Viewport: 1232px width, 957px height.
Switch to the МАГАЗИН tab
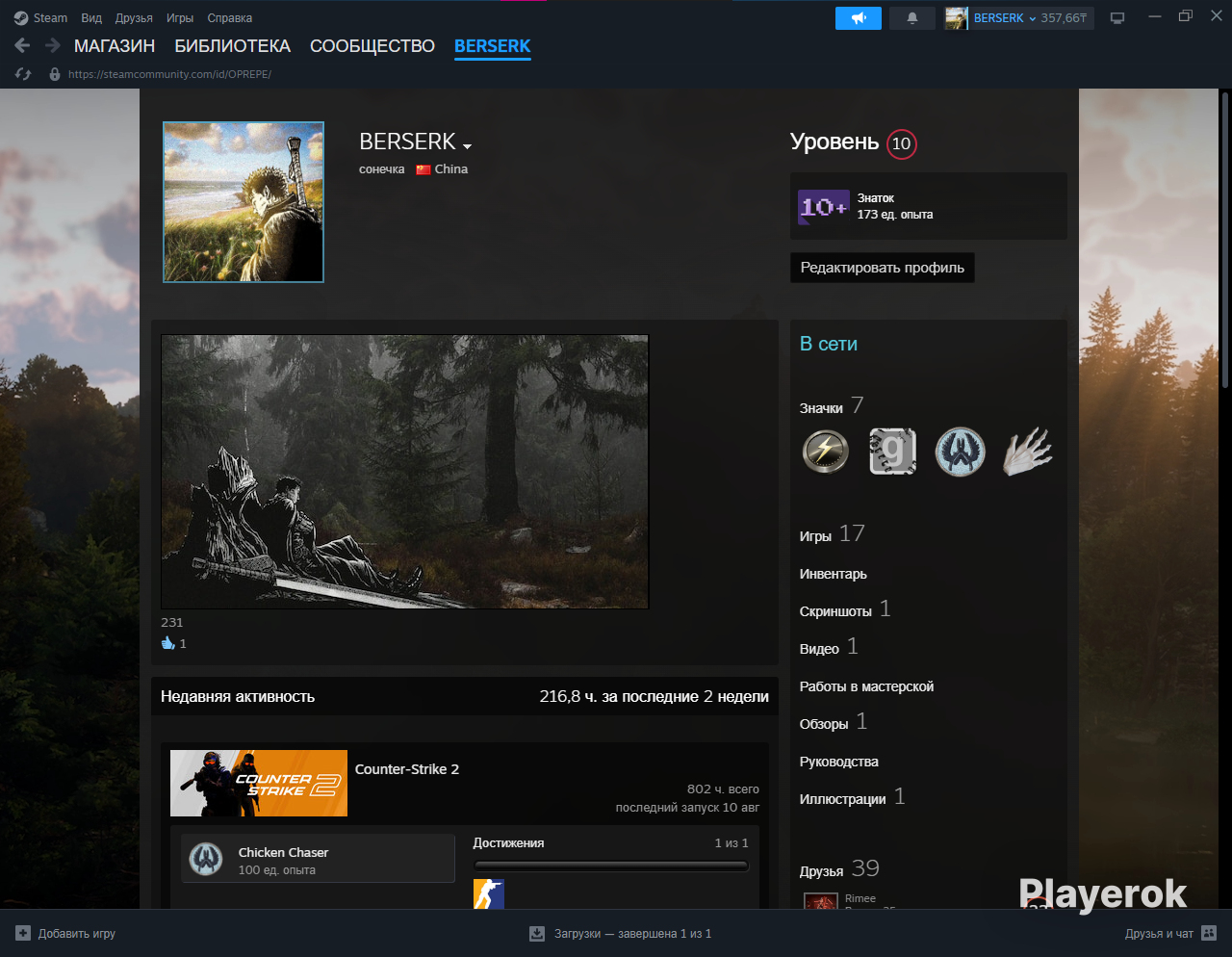point(115,46)
